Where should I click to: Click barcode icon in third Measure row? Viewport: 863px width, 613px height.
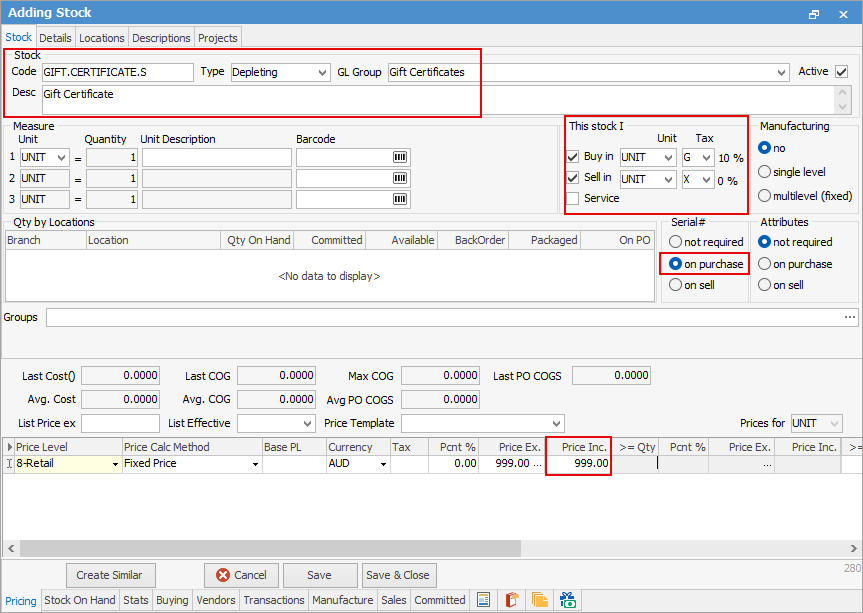[x=400, y=199]
